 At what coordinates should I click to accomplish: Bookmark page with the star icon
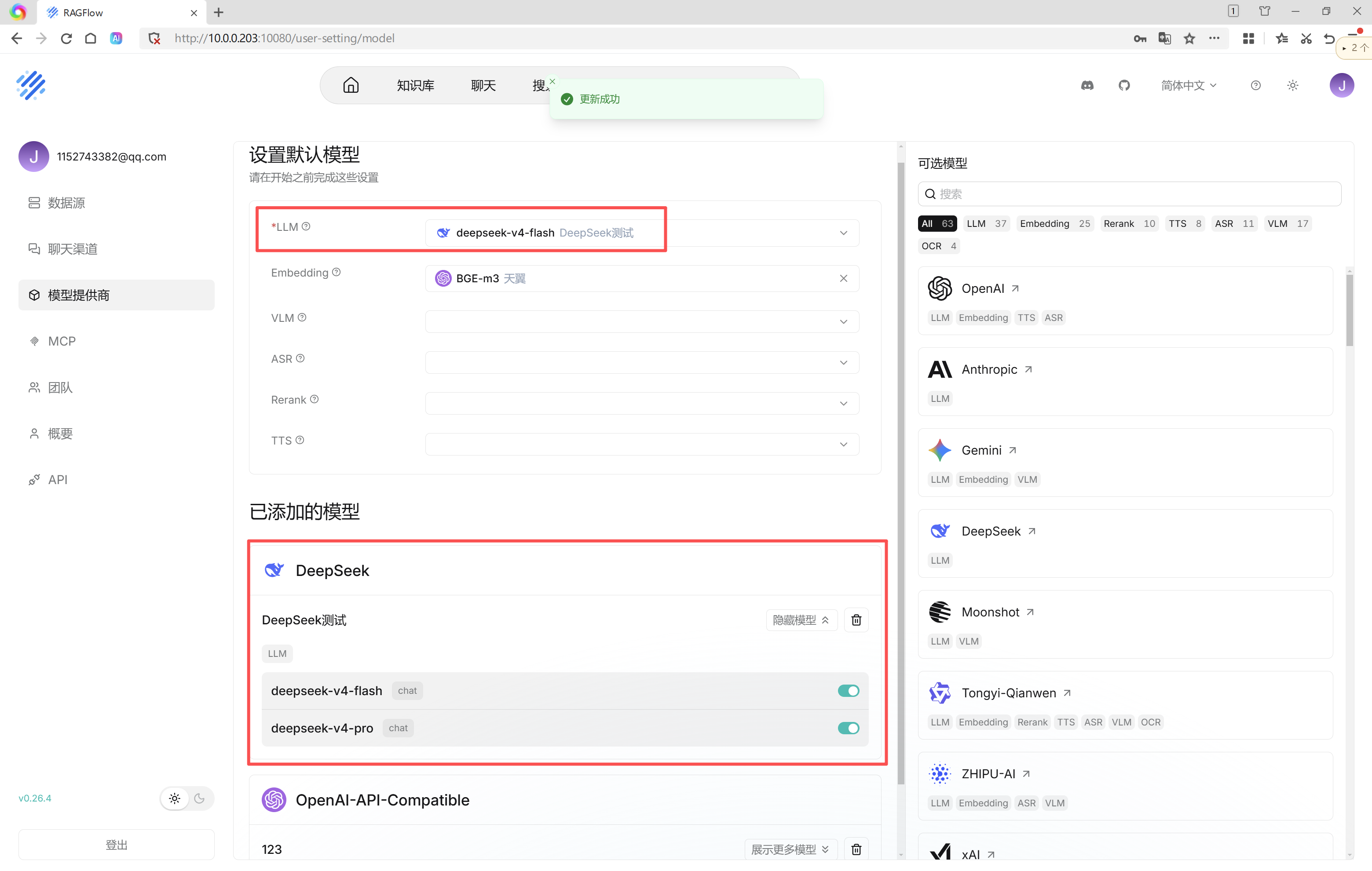(x=1189, y=38)
